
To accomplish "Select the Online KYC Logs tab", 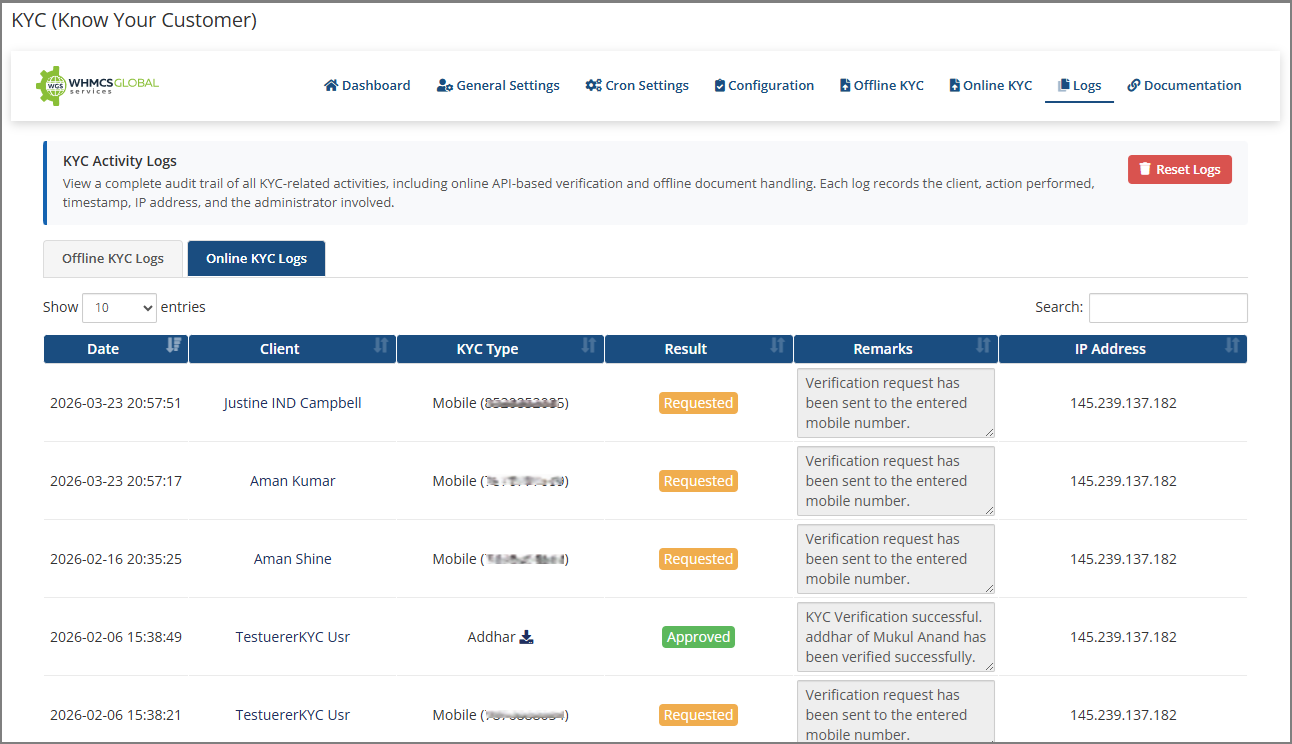I will pyautogui.click(x=256, y=259).
